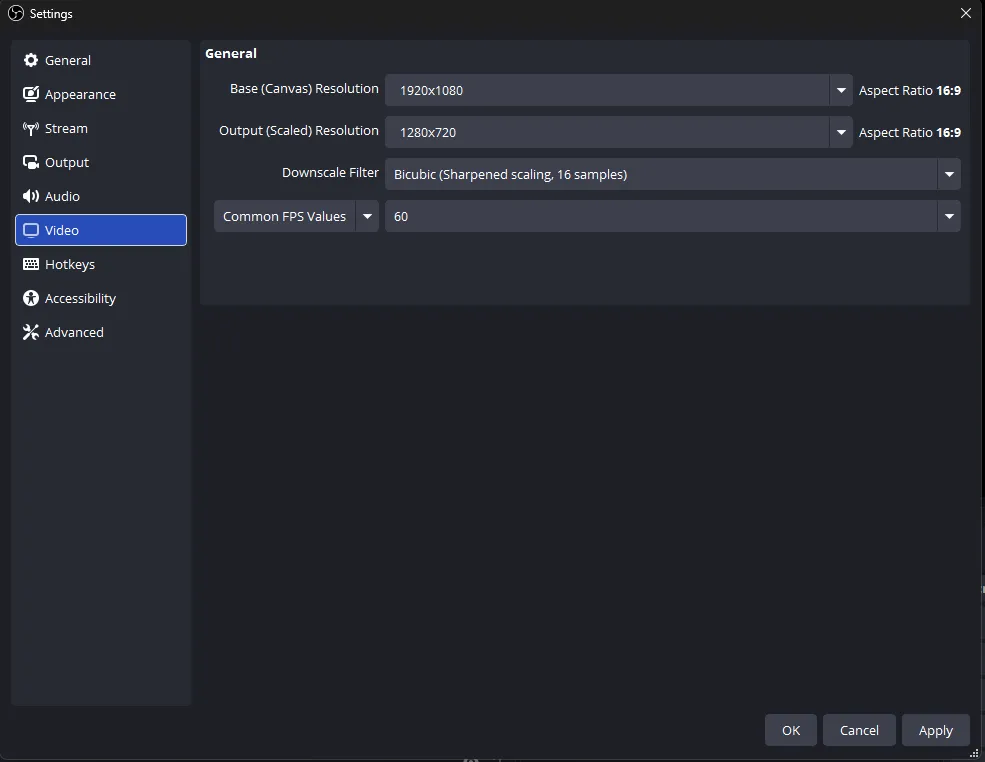Click the Apply button
This screenshot has width=985, height=762.
[935, 730]
